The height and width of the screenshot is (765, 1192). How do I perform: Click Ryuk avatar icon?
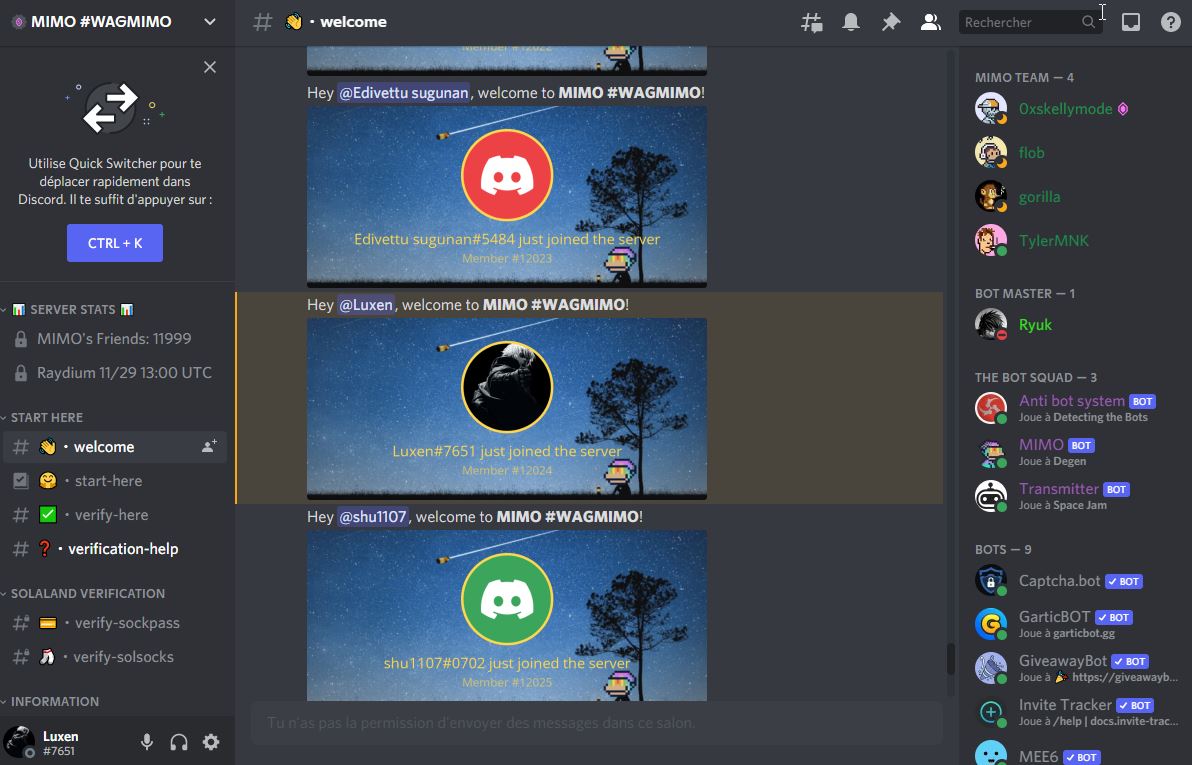[991, 325]
